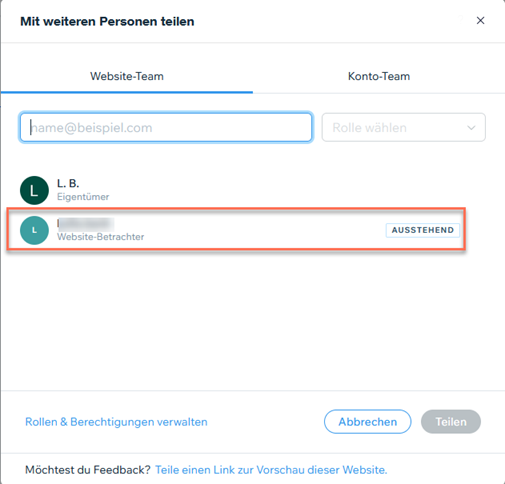Open Teile einen Link zur Vorschau link
The height and width of the screenshot is (484, 505).
click(271, 470)
